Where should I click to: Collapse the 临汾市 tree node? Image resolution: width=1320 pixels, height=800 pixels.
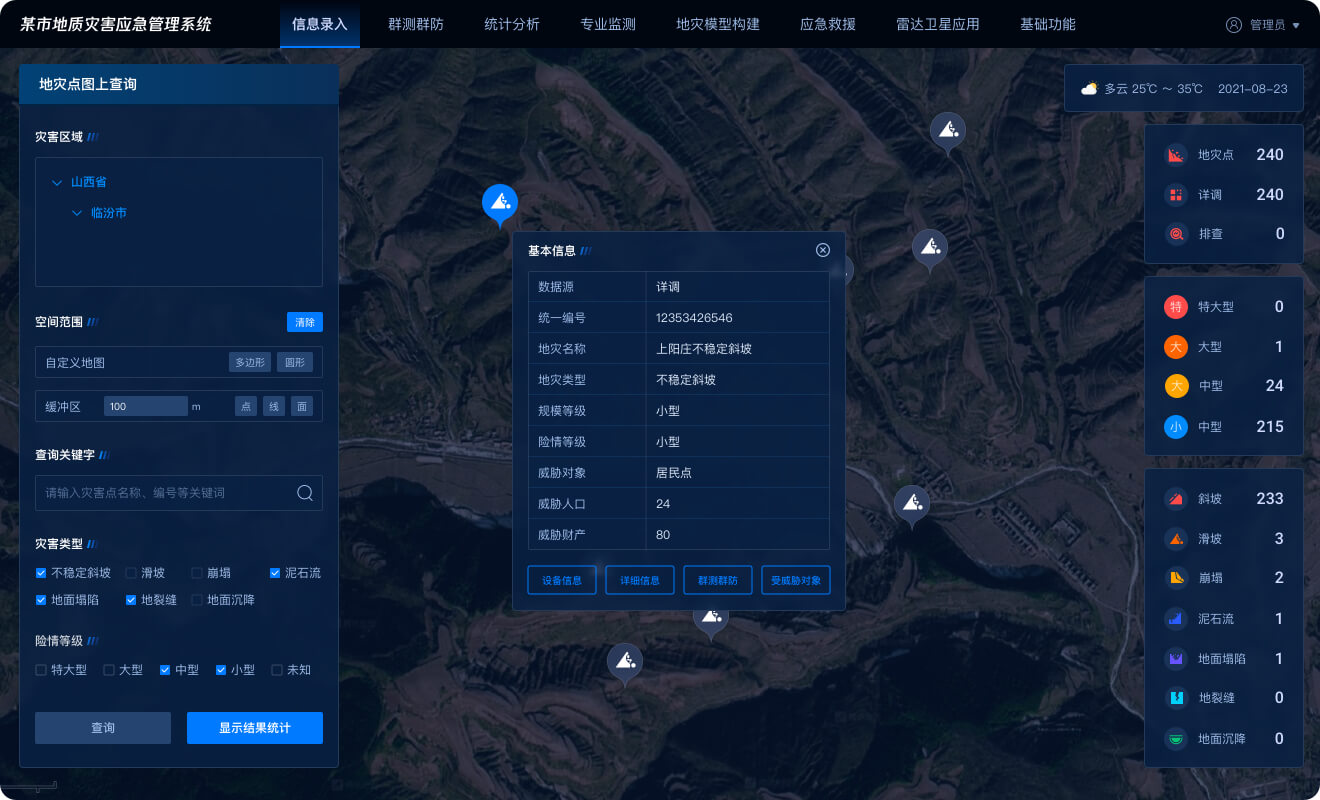[77, 213]
